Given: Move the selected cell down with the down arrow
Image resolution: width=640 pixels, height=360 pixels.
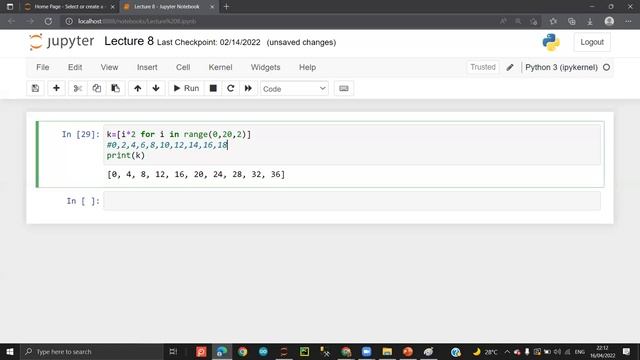Looking at the screenshot, I should coord(156,88).
